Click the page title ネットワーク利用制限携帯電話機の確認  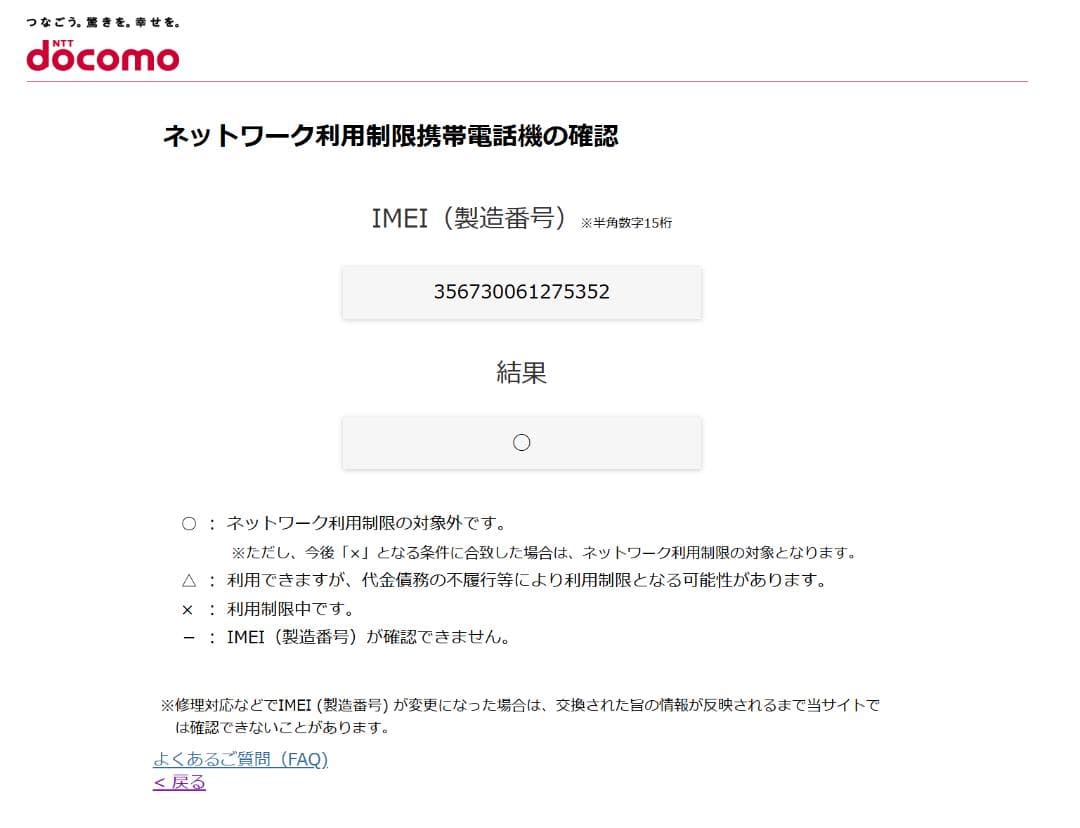tap(391, 136)
